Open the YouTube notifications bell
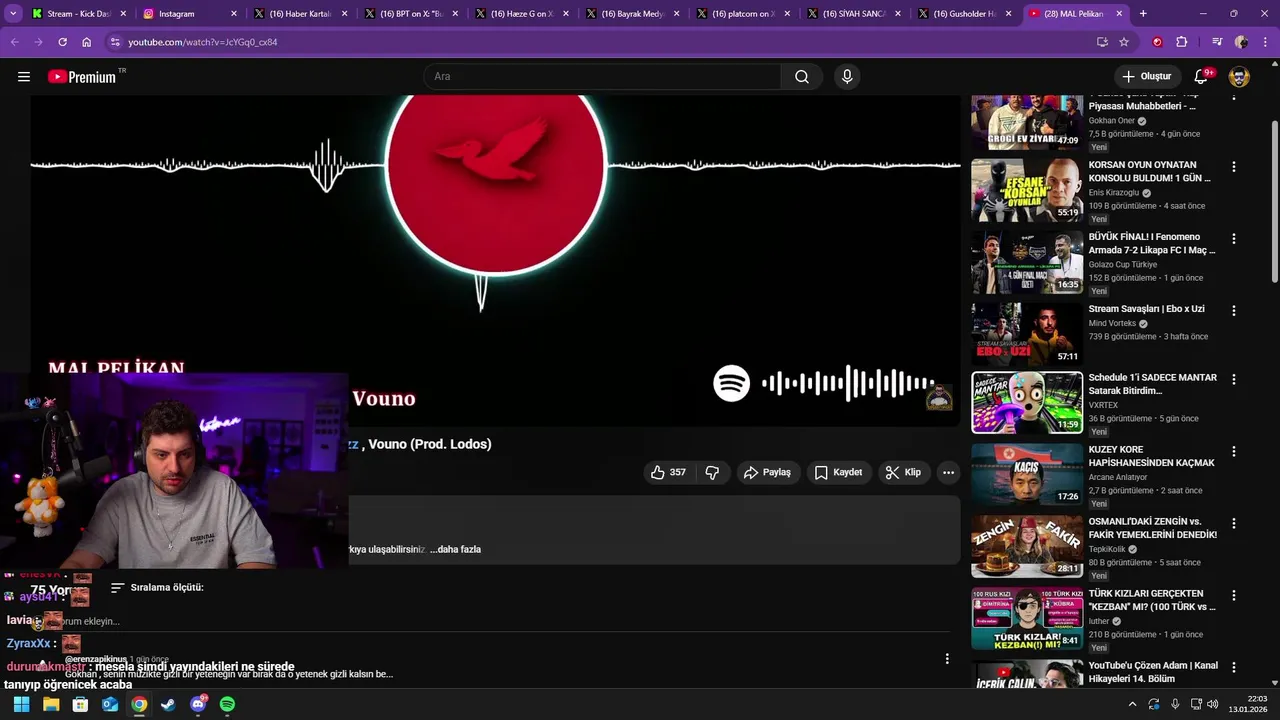The height and width of the screenshot is (720, 1280). (1202, 76)
